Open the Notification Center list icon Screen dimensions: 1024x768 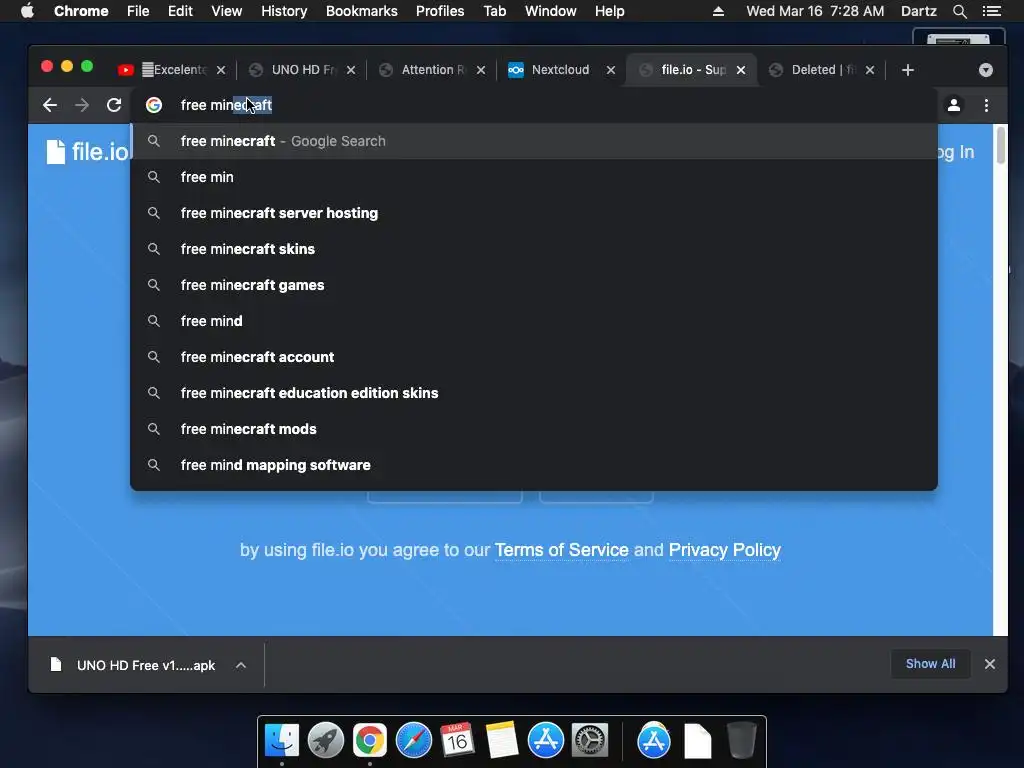tap(991, 11)
